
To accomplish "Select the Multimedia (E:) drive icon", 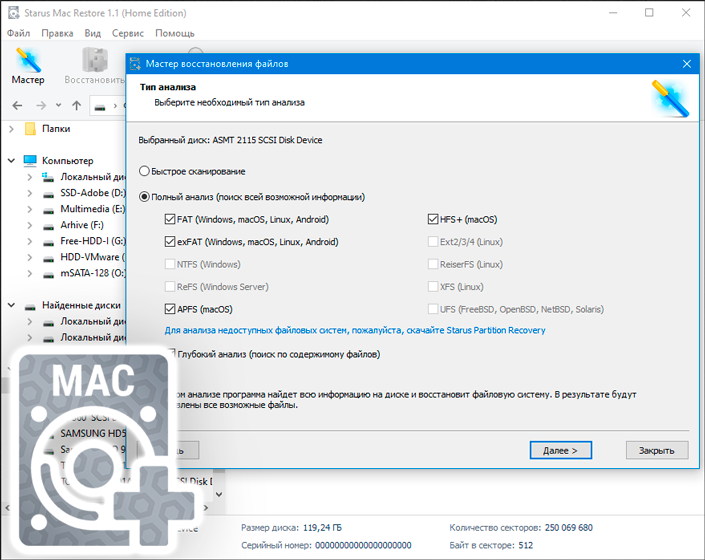I will [x=49, y=210].
